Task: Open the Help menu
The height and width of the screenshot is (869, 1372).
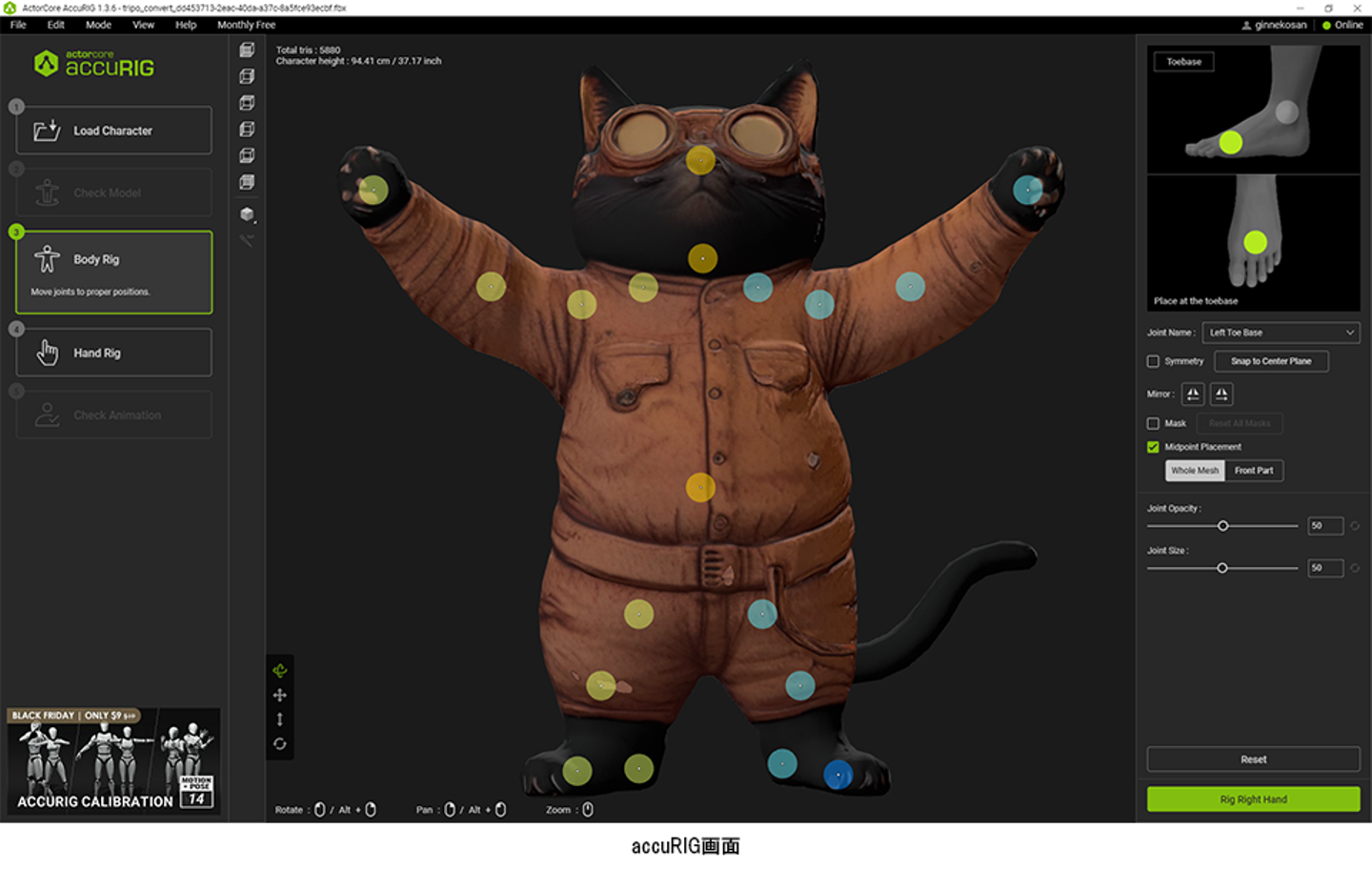Action: [x=186, y=25]
